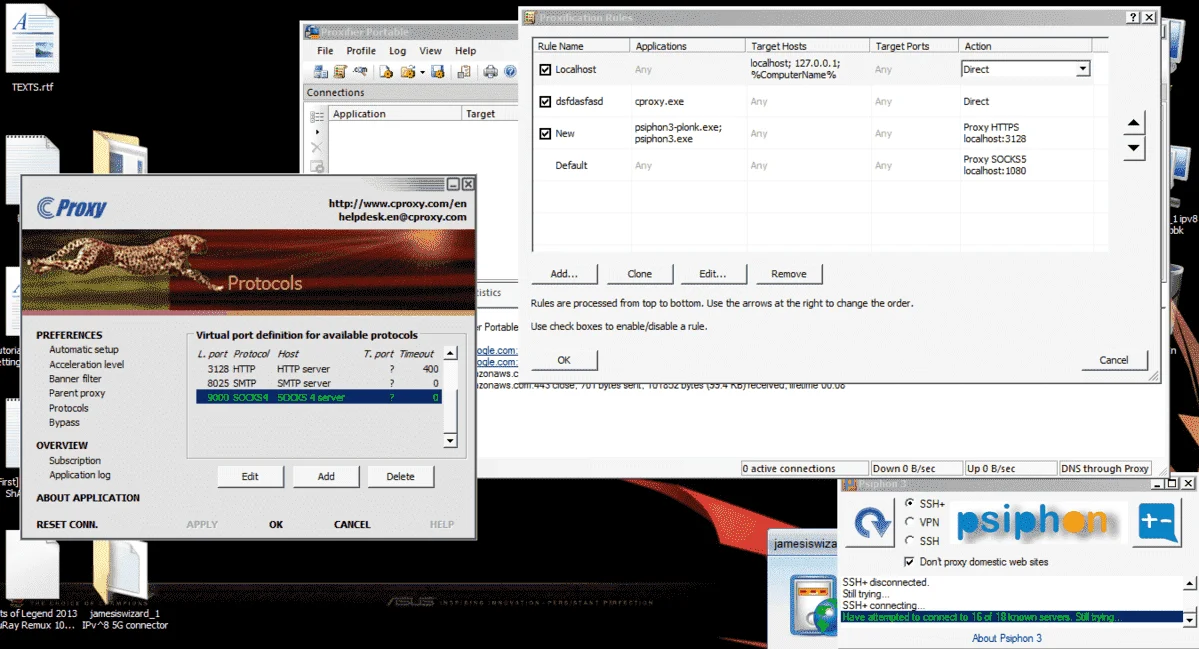The width and height of the screenshot is (1199, 649).
Task: Open About Psiphon 3 link
Action: 1006,638
